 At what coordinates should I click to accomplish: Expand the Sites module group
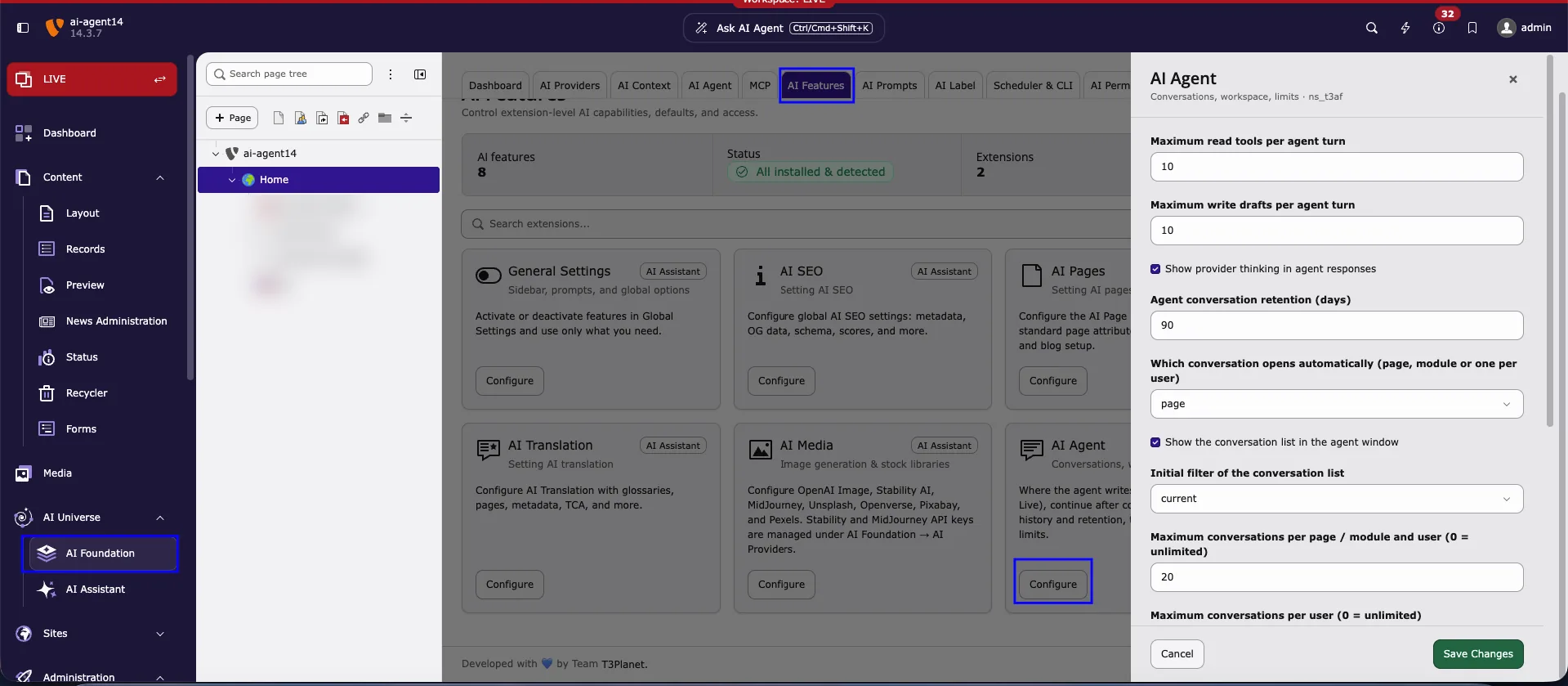pos(160,634)
